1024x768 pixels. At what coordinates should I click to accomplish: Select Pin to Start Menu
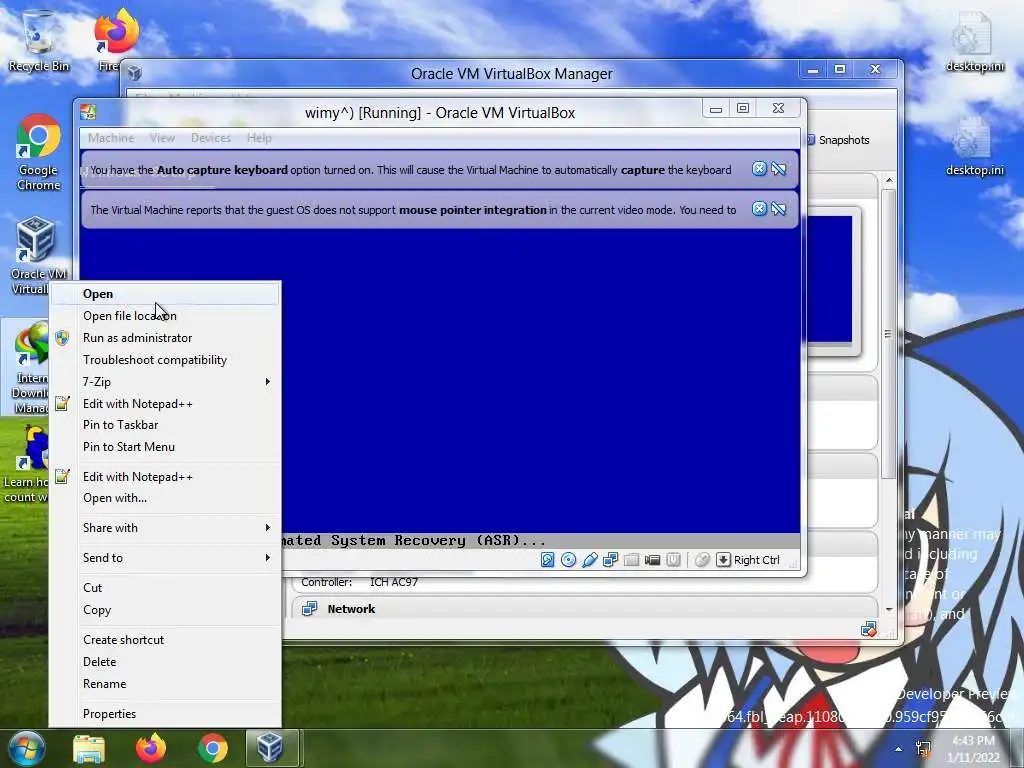tap(165, 447)
